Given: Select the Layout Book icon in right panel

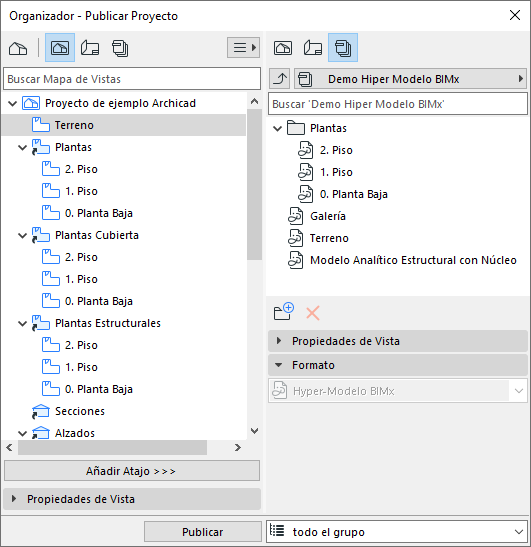Looking at the screenshot, I should (313, 48).
